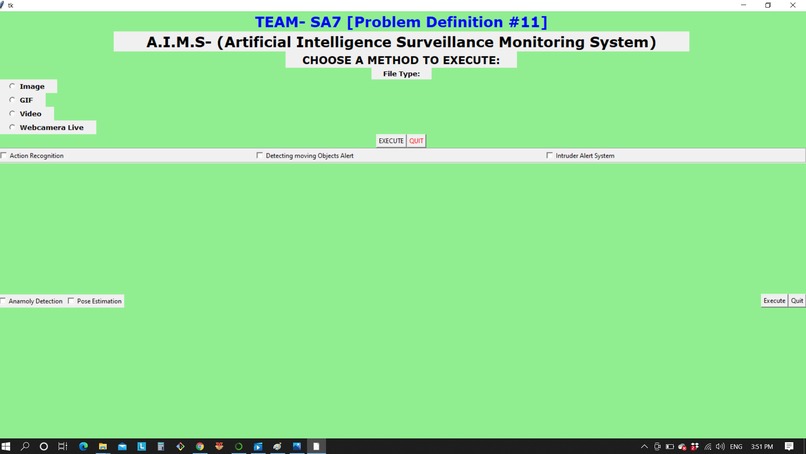806x454 pixels.
Task: Select the Image file type radio button
Action: coord(12,86)
